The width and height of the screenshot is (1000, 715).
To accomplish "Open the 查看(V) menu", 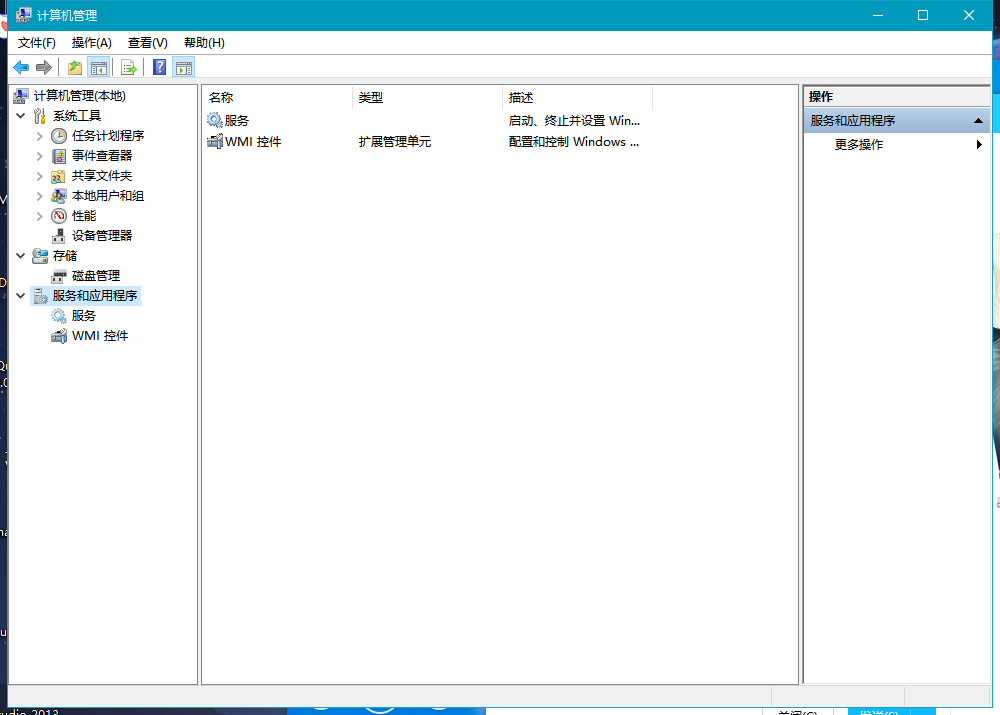I will (x=146, y=42).
